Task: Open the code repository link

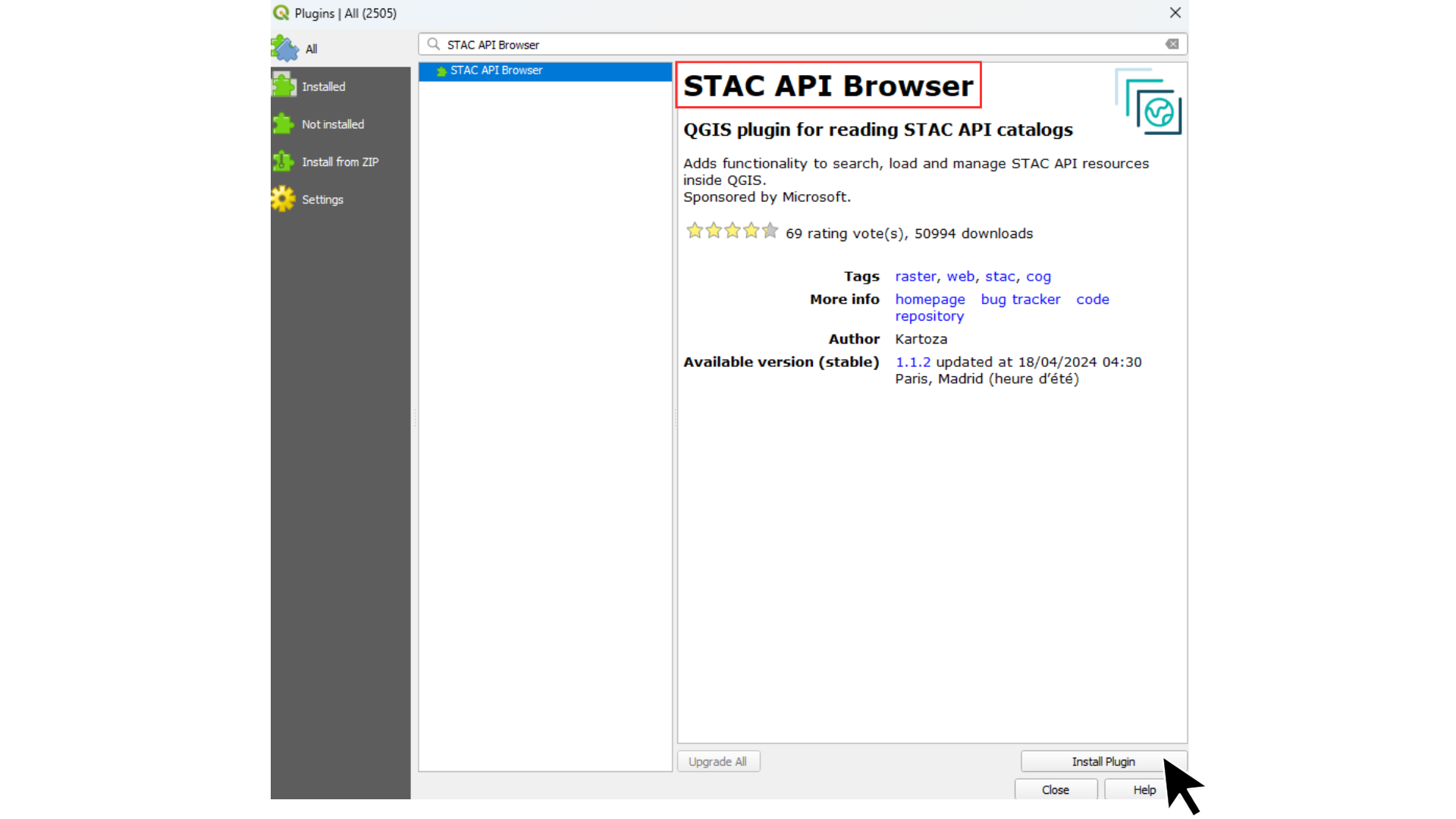Action: click(x=1093, y=300)
